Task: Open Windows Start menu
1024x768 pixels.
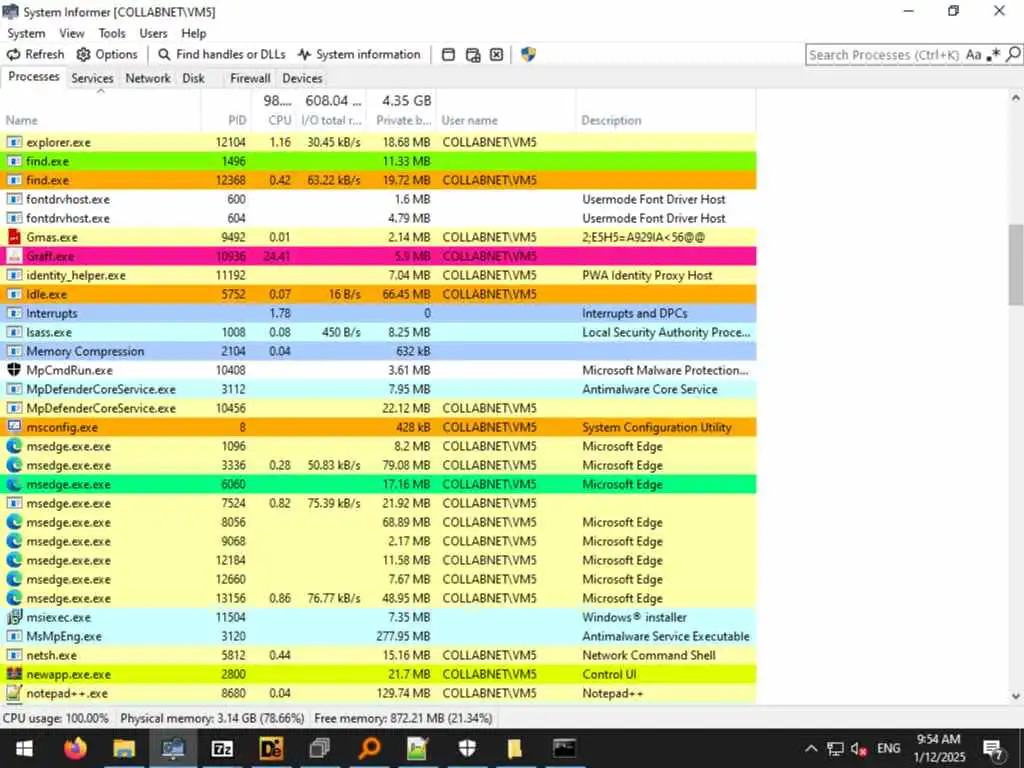Action: tap(24, 748)
